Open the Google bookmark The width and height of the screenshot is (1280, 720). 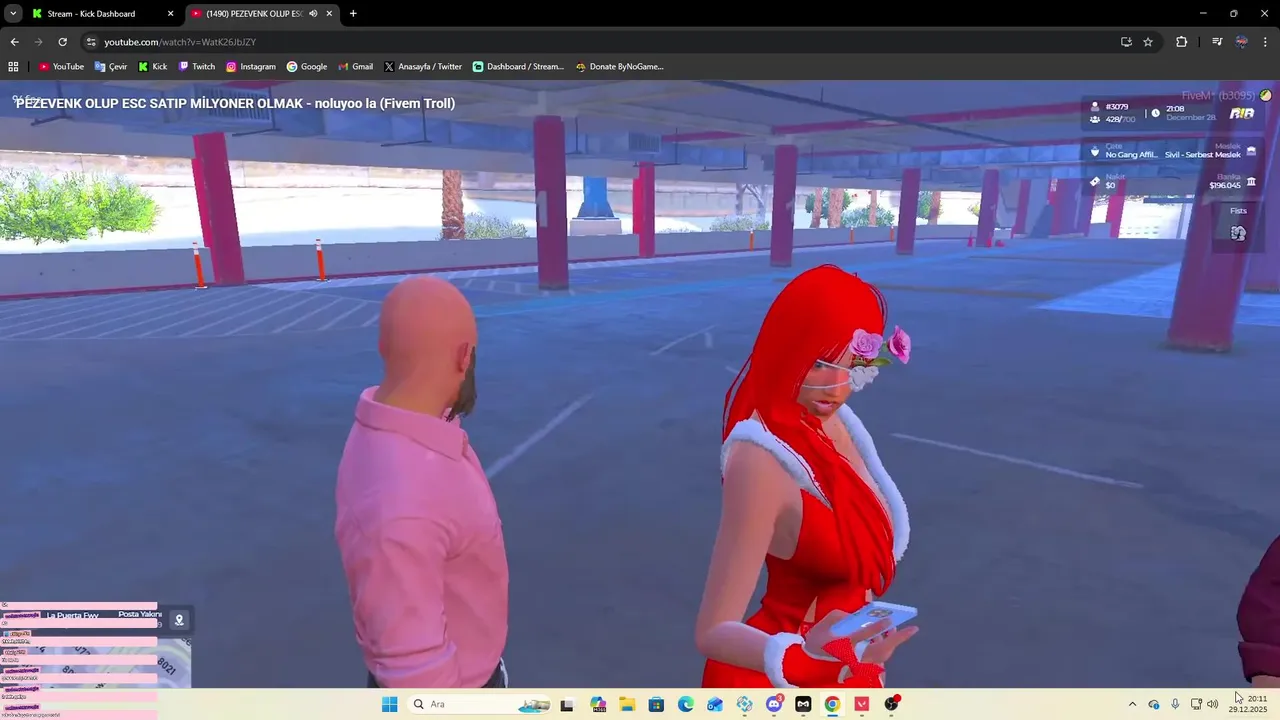coord(307,67)
